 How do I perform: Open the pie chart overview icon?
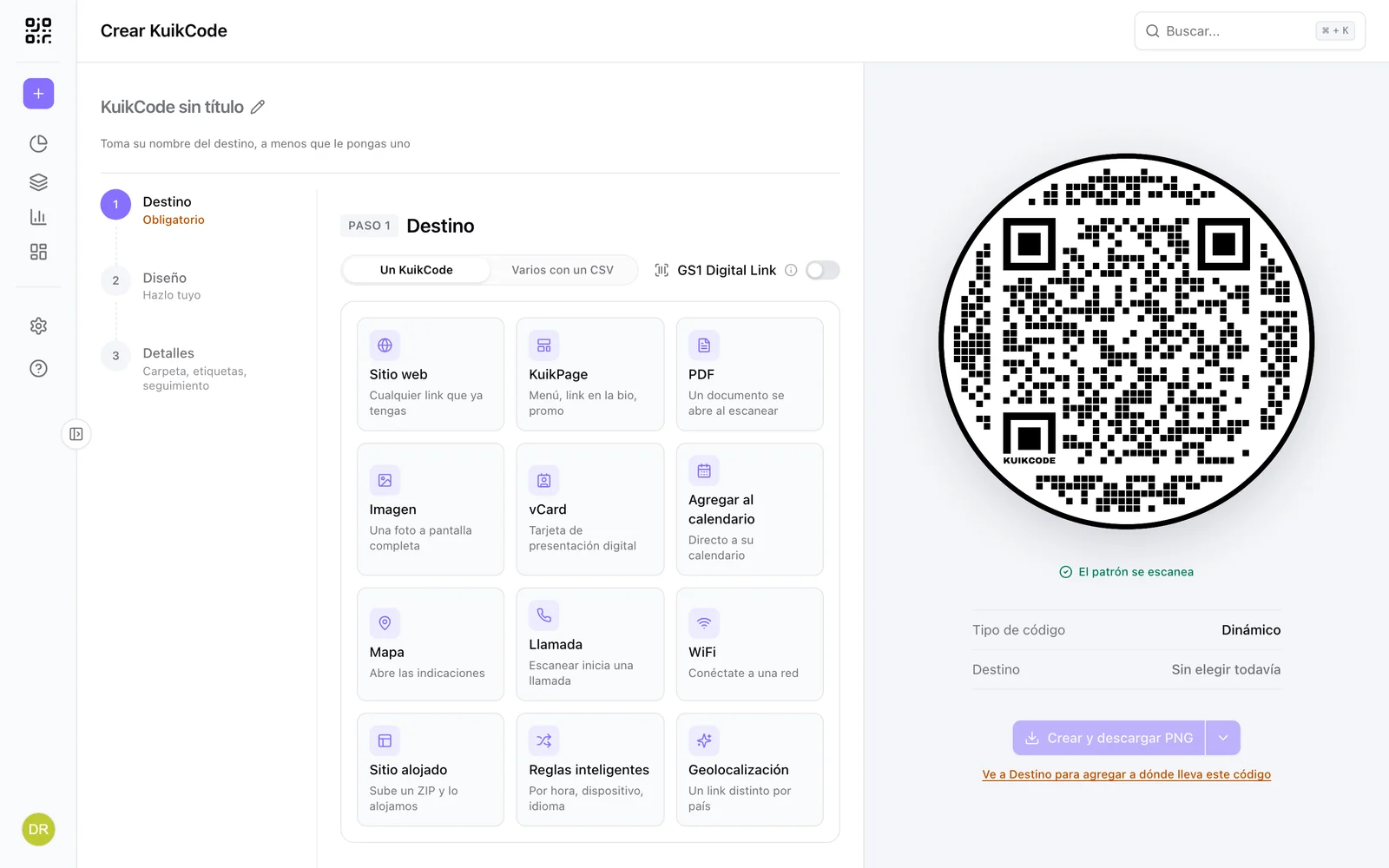pyautogui.click(x=38, y=143)
